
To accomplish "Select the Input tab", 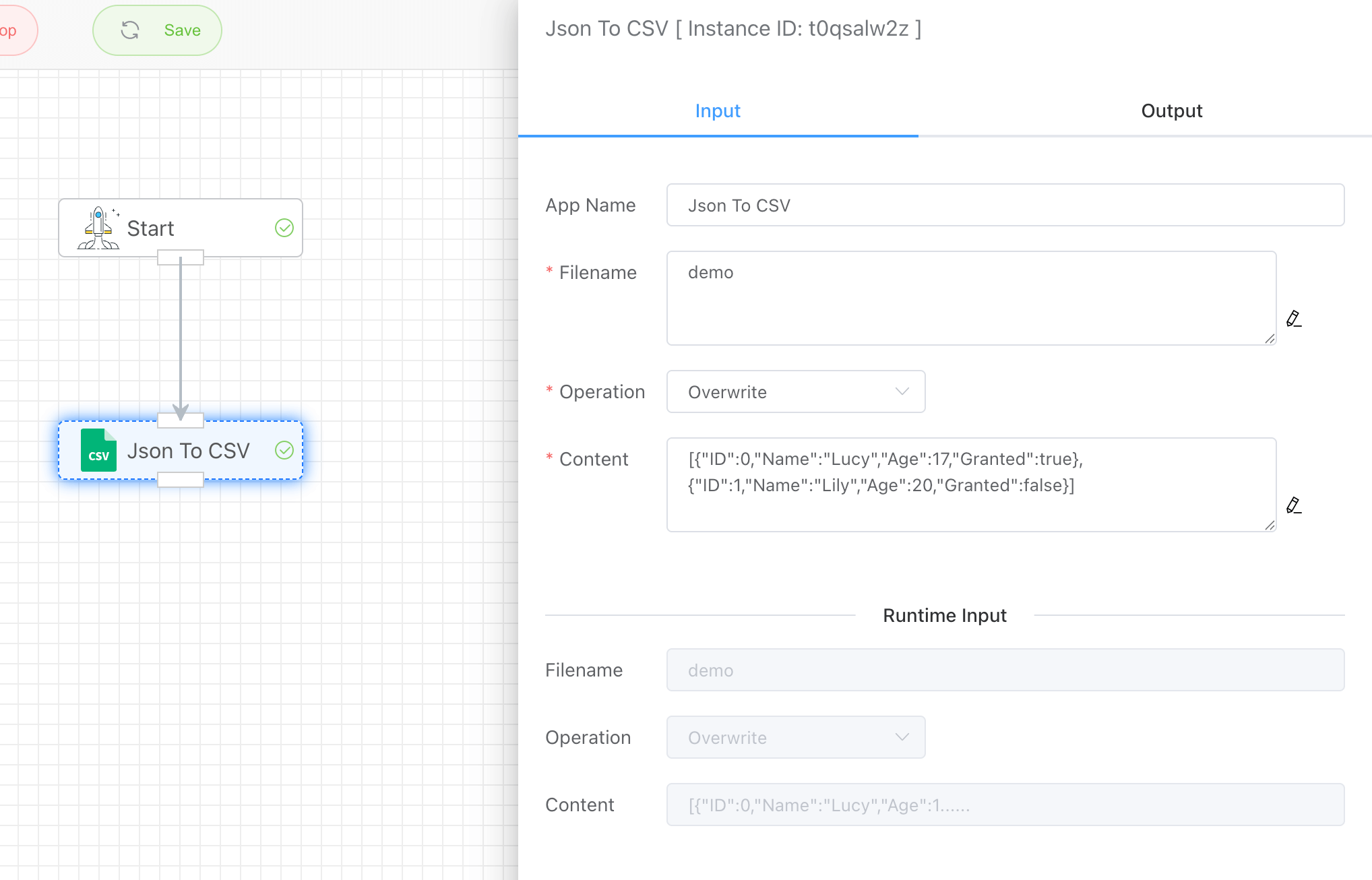I will 718,111.
